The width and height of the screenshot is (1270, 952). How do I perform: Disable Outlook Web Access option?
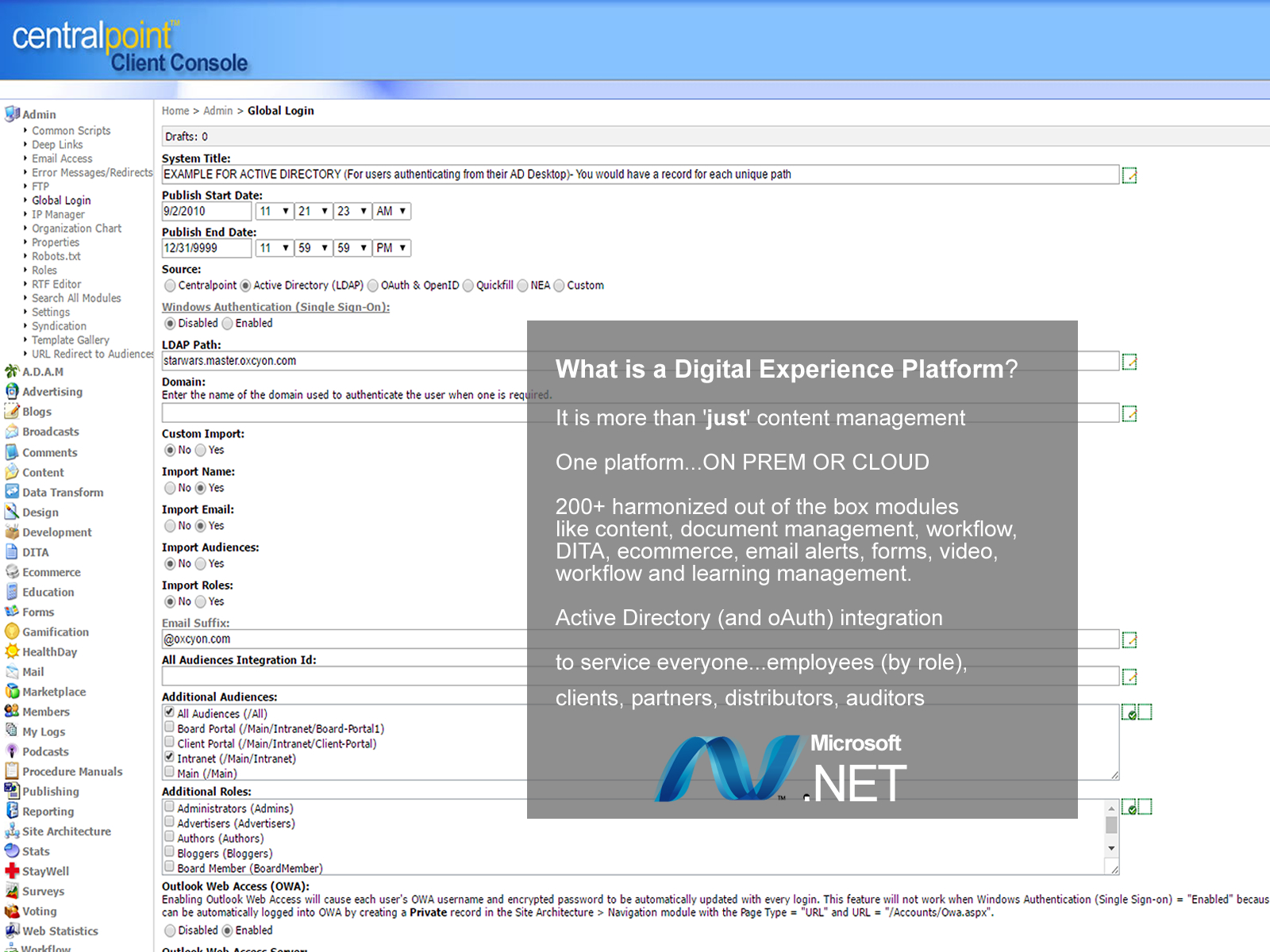coord(170,931)
